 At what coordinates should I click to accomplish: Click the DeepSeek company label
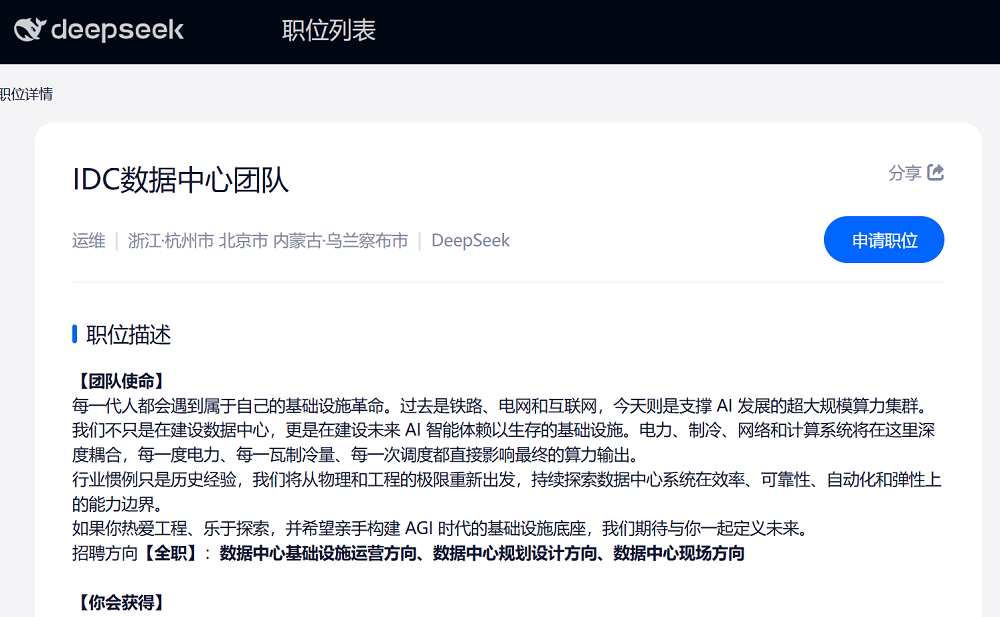[471, 241]
